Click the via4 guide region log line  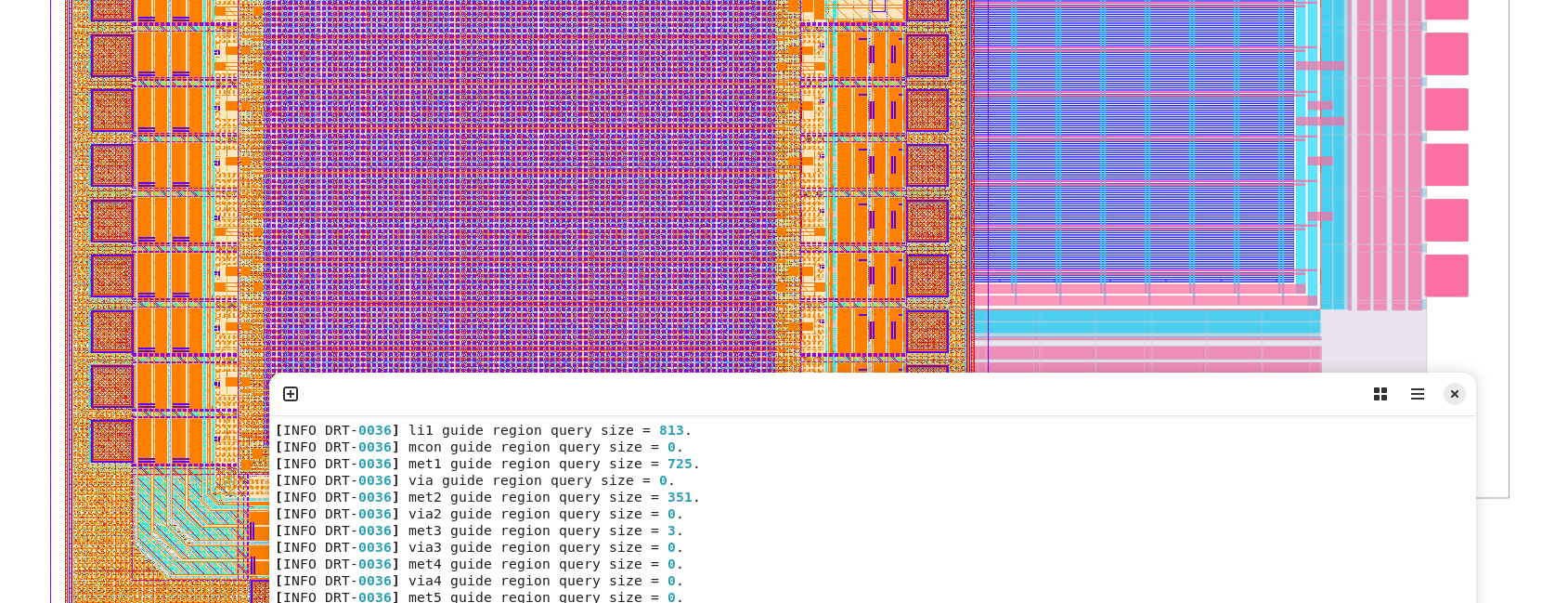(479, 581)
